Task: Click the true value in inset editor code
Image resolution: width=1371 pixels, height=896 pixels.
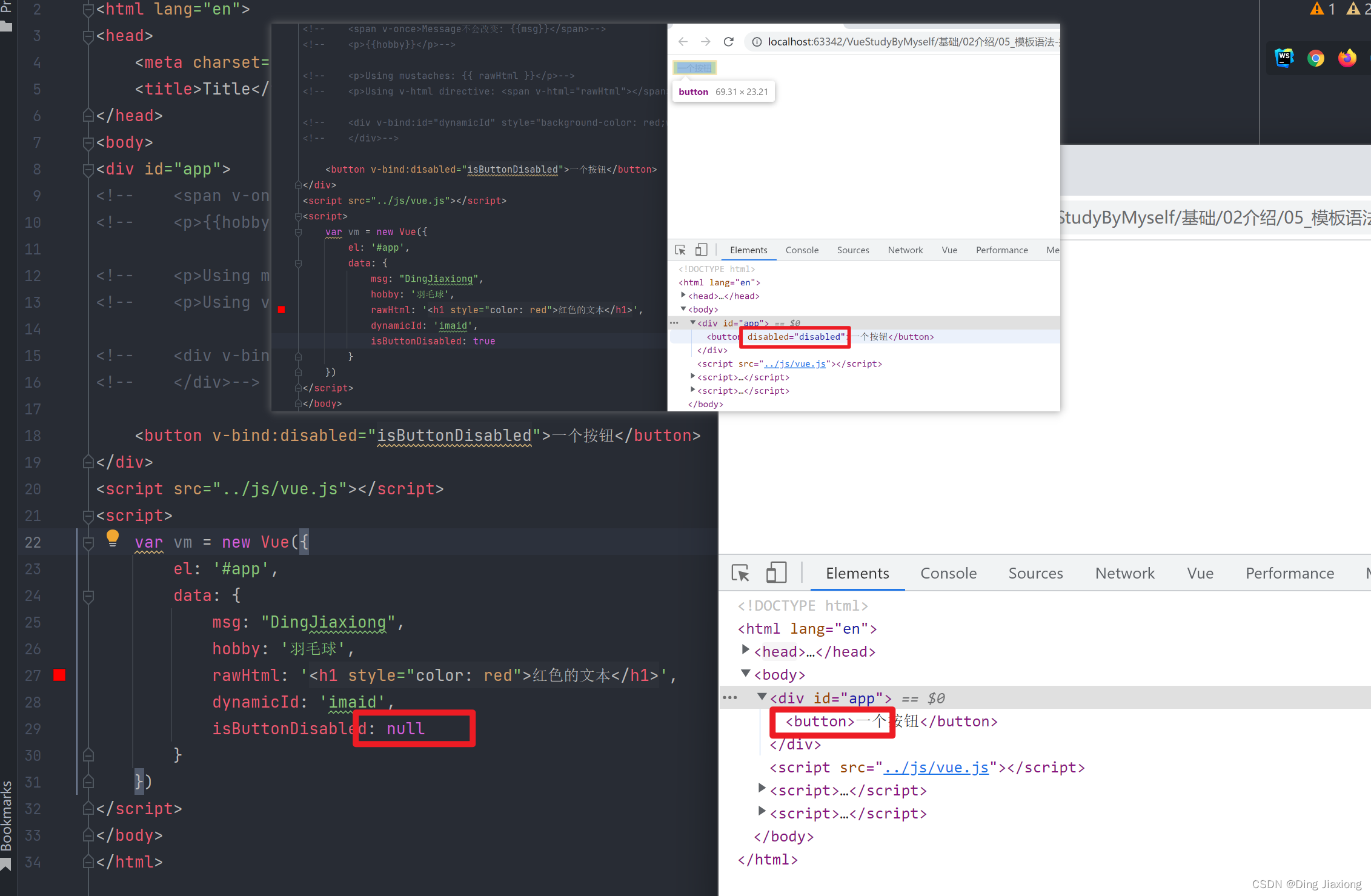Action: (484, 341)
